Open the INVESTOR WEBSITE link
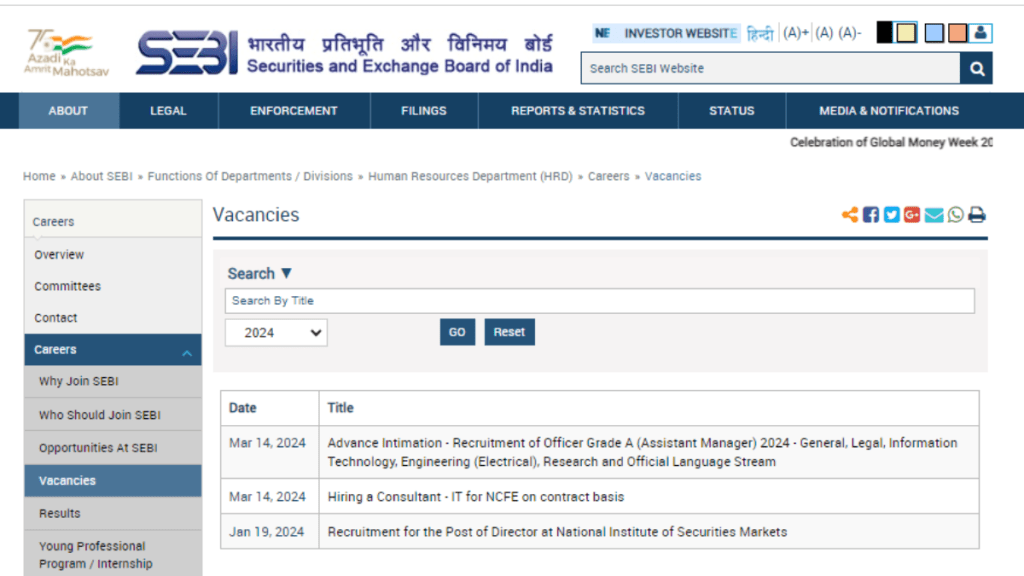 tap(680, 33)
